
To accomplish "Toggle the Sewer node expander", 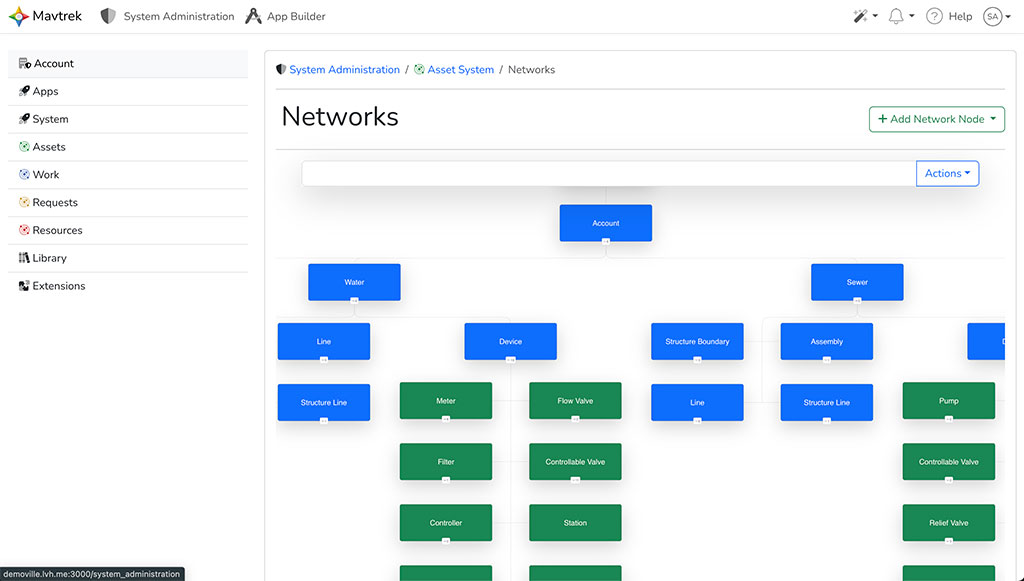I will 857,300.
